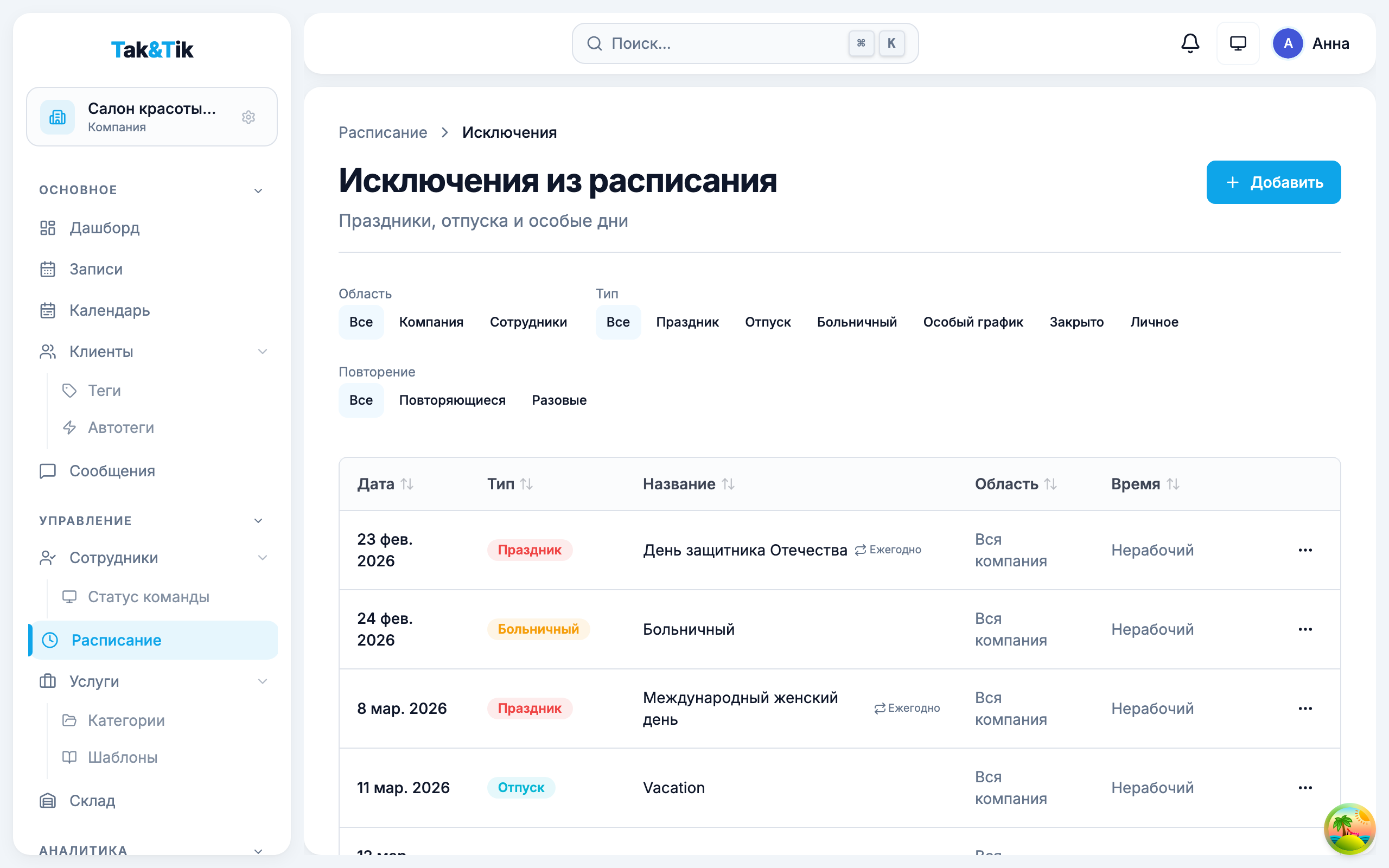Filter exceptions by Праздник type

687,322
